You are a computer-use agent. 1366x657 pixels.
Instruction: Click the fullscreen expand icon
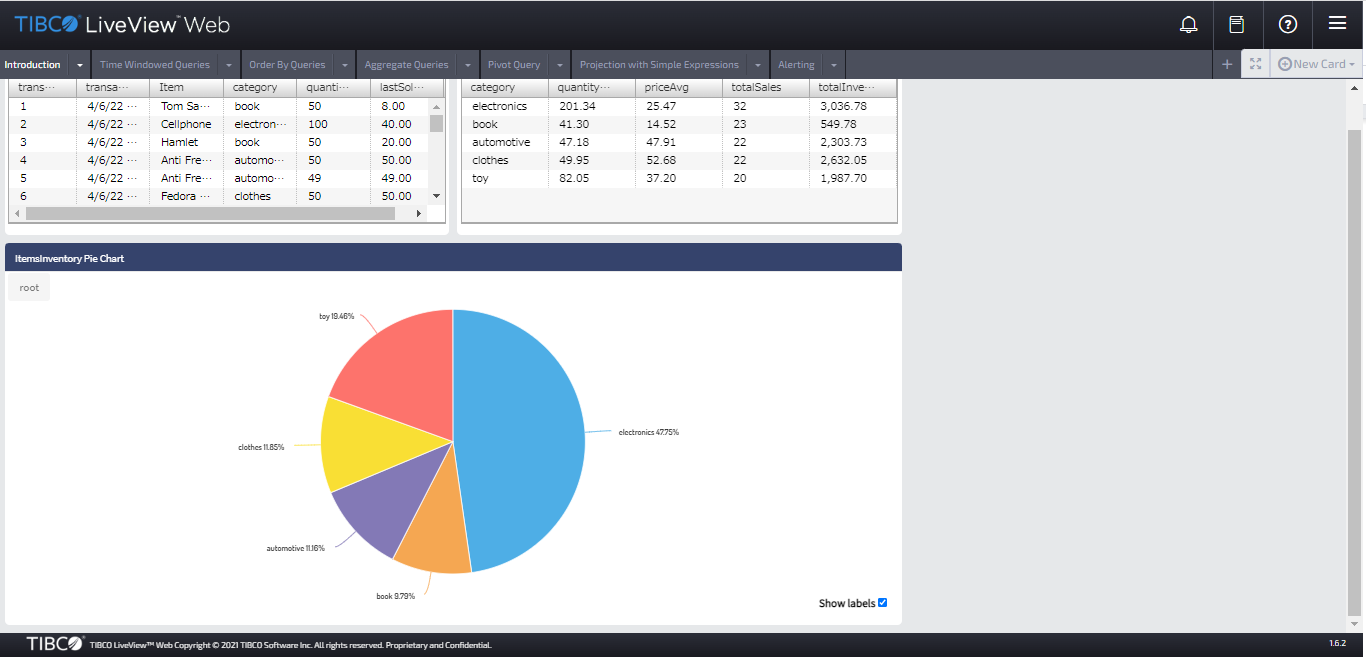pos(1256,64)
